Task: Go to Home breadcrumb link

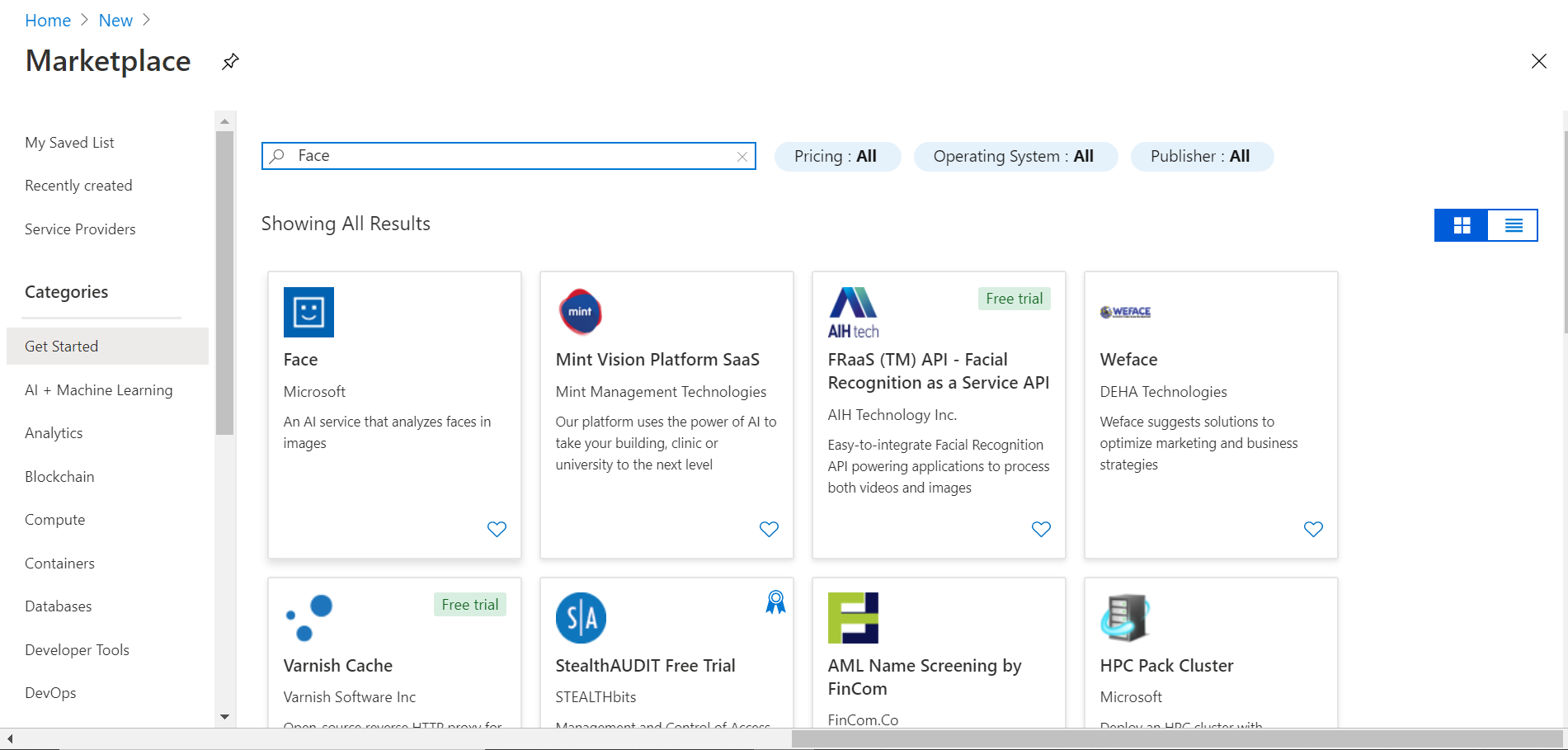Action: [x=48, y=21]
